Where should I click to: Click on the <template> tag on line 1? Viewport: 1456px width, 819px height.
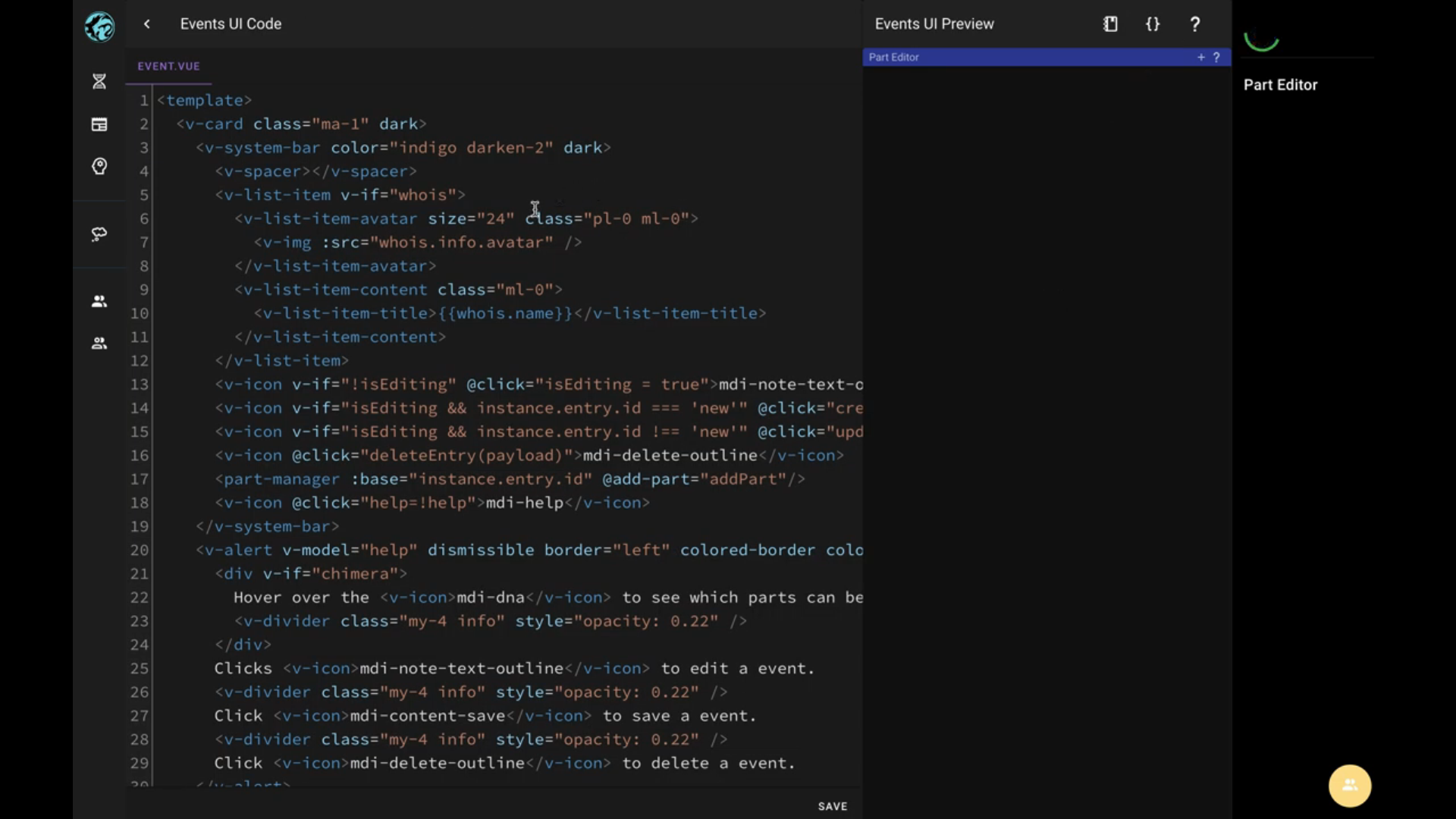pos(204,100)
